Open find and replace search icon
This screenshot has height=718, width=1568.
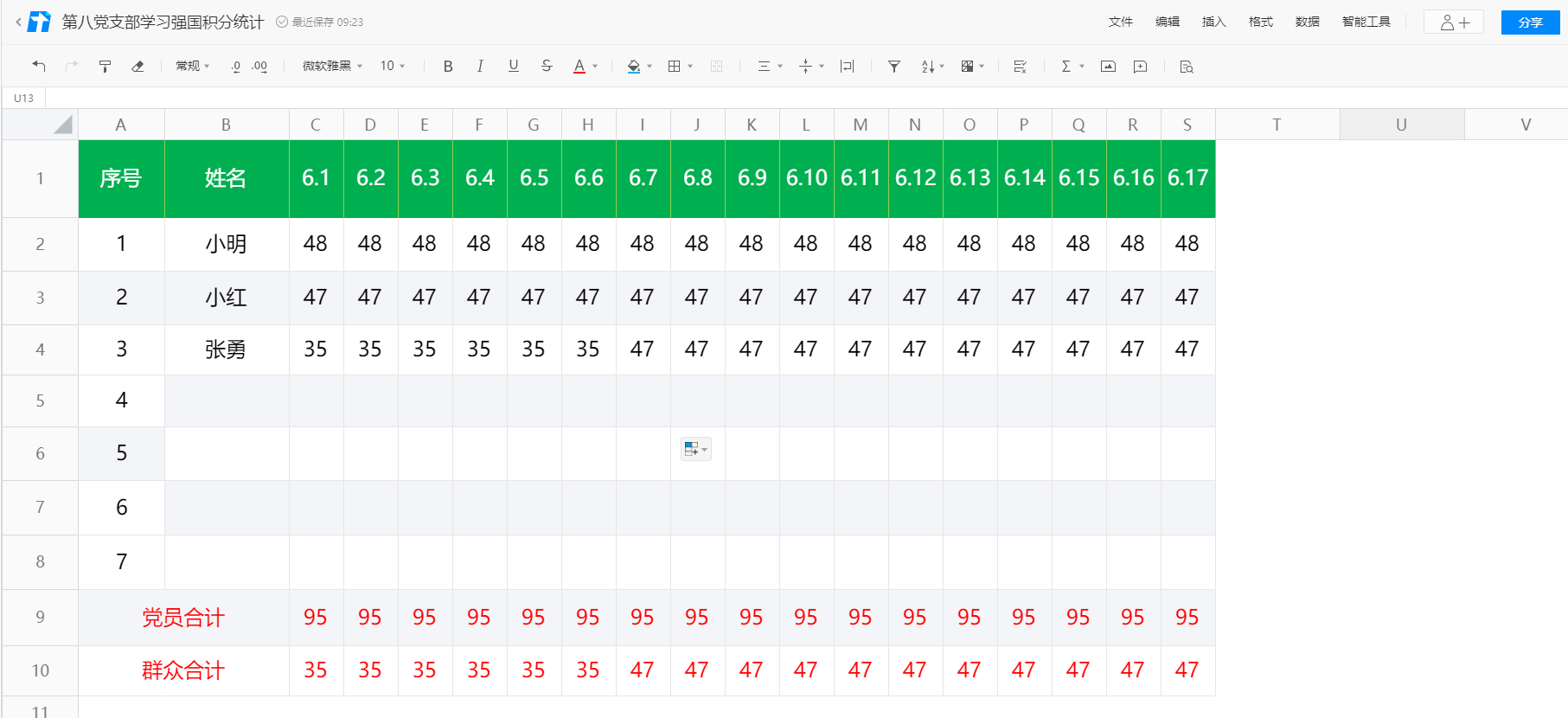(1186, 66)
